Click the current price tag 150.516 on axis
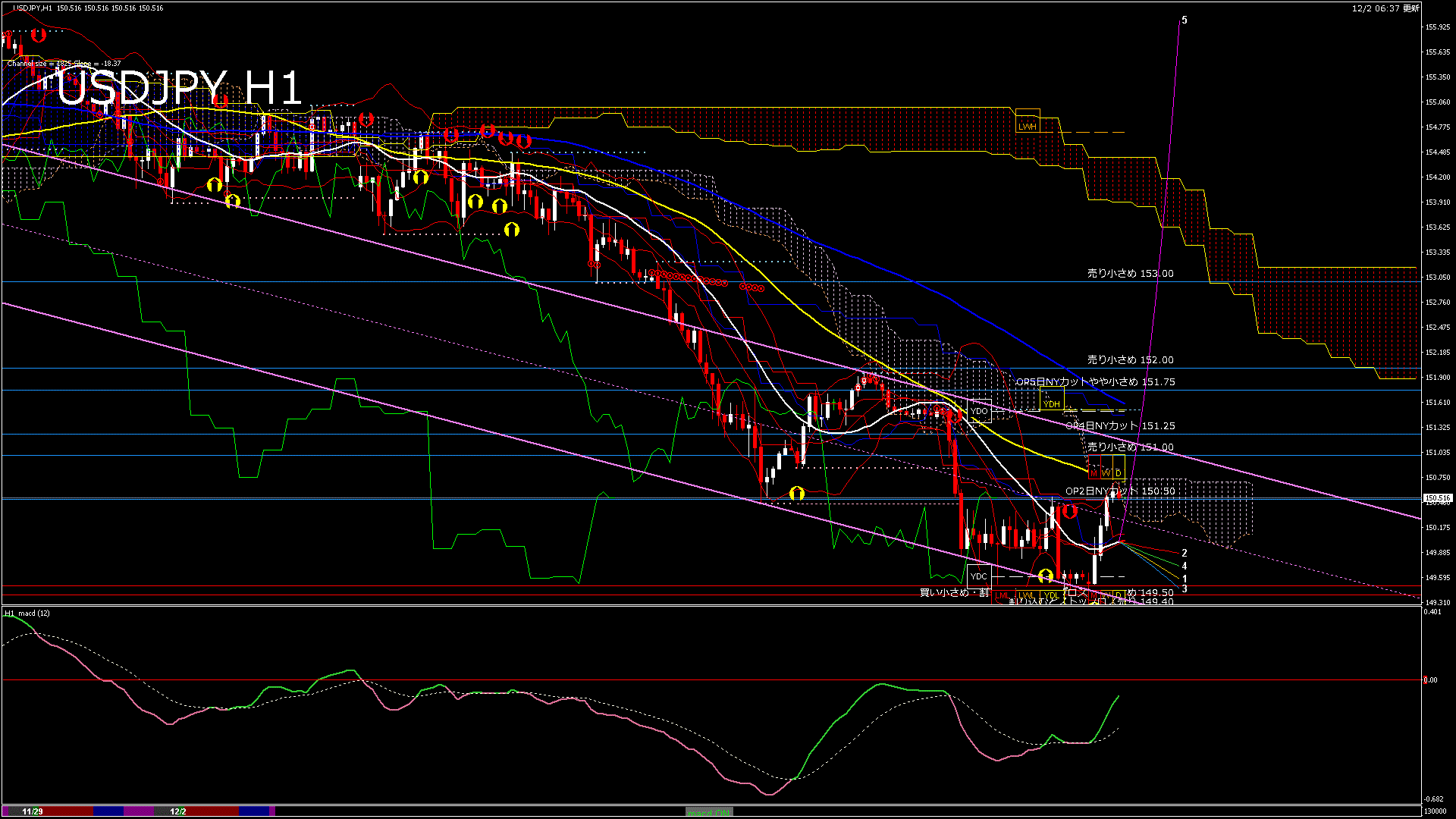 pyautogui.click(x=1437, y=498)
